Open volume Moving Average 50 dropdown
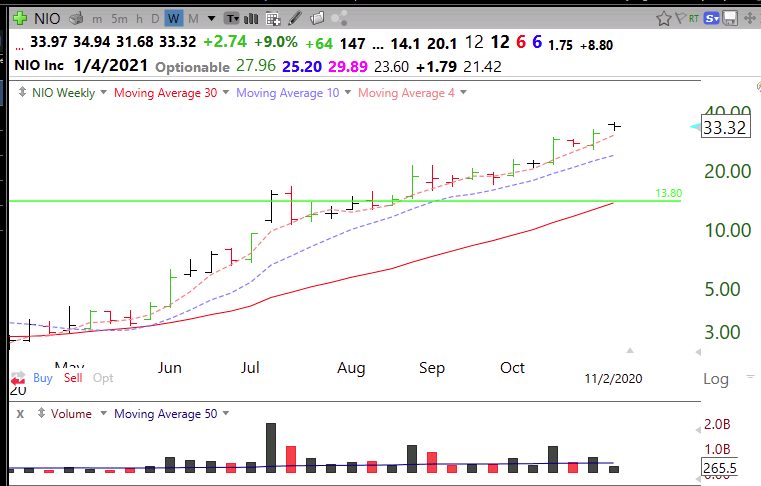The width and height of the screenshot is (761, 486). (x=226, y=413)
